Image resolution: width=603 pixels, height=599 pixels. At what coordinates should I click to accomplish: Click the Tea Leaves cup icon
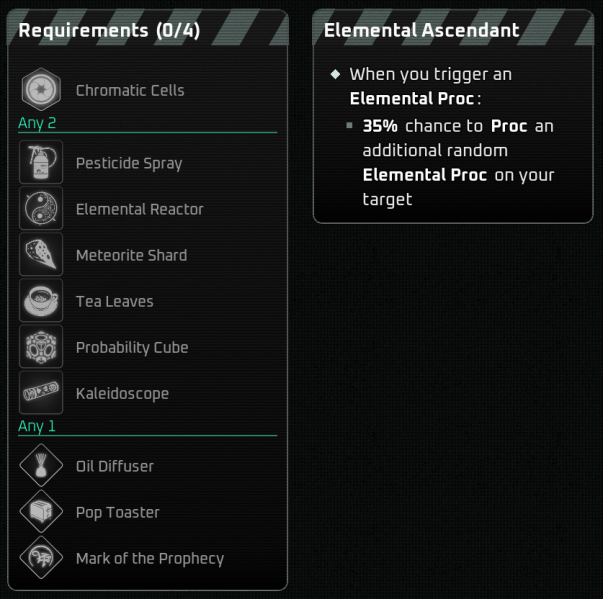[x=41, y=301]
